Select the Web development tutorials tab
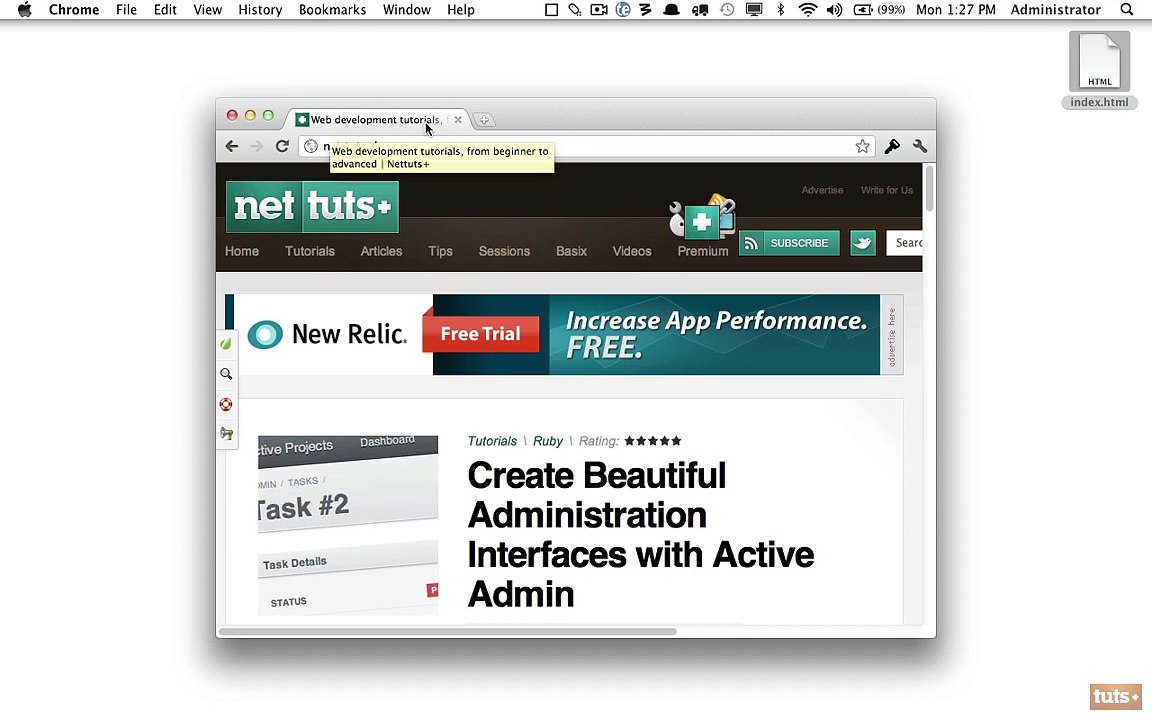Viewport: 1152px width, 720px height. click(x=377, y=119)
